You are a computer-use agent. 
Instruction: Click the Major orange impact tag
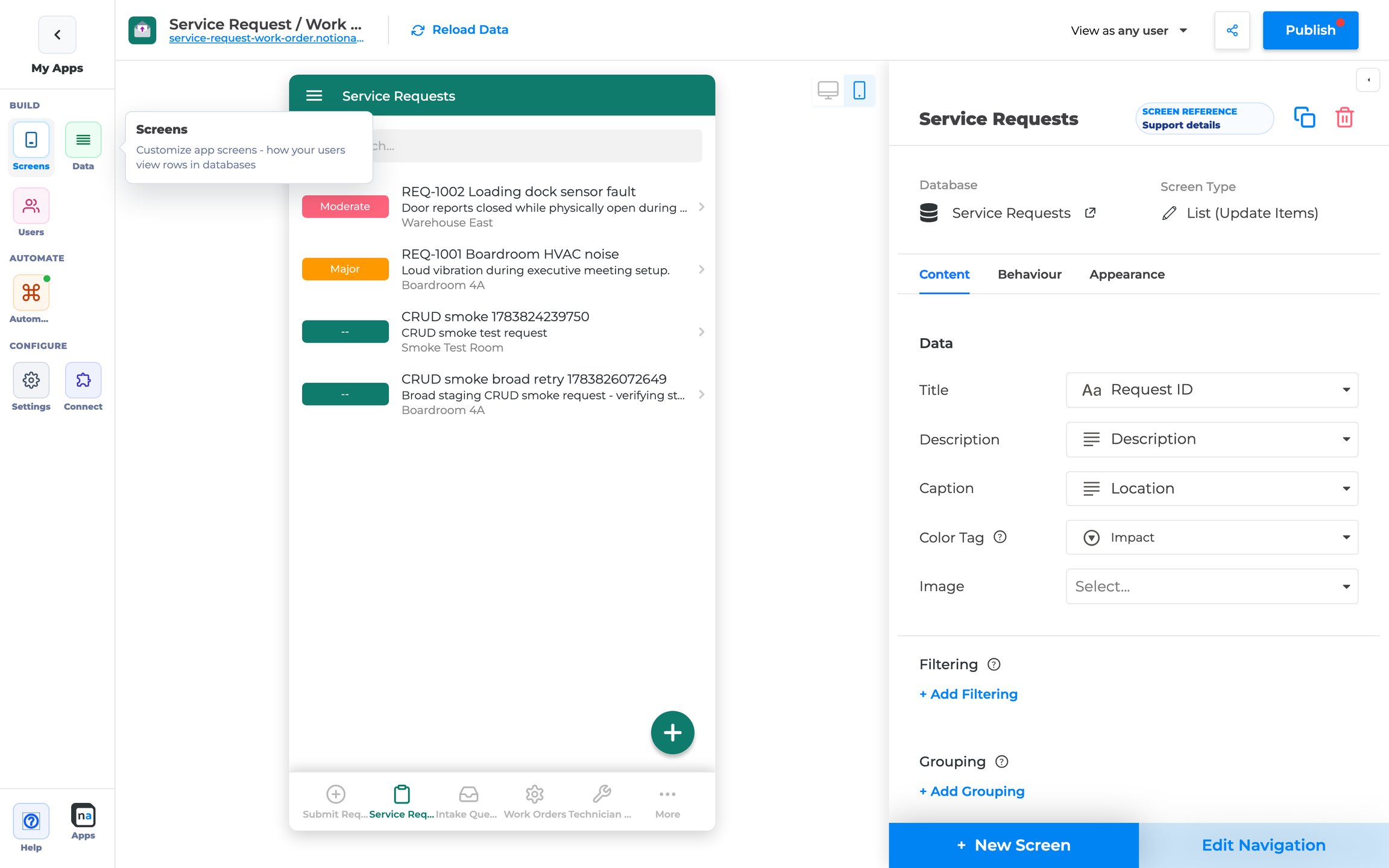coord(345,269)
